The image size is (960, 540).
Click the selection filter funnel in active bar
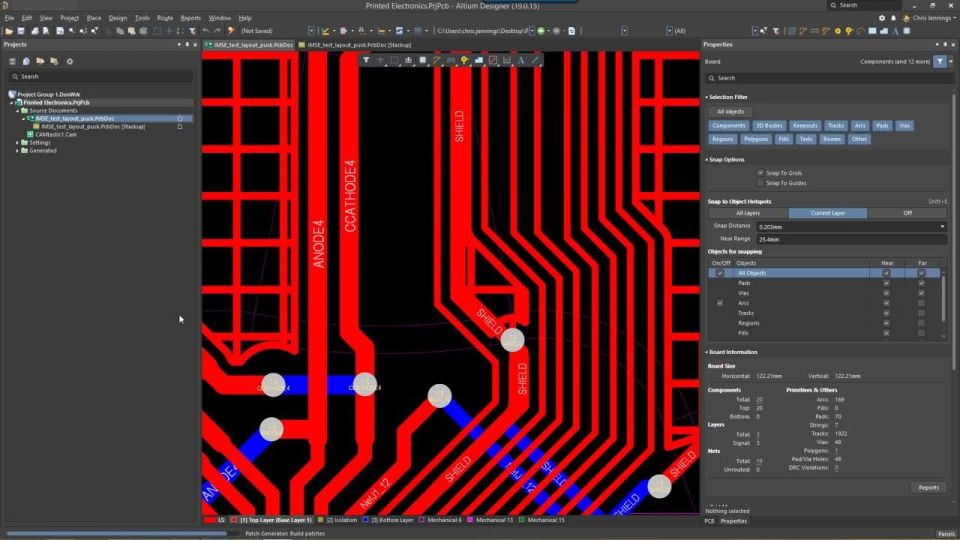tap(366, 60)
